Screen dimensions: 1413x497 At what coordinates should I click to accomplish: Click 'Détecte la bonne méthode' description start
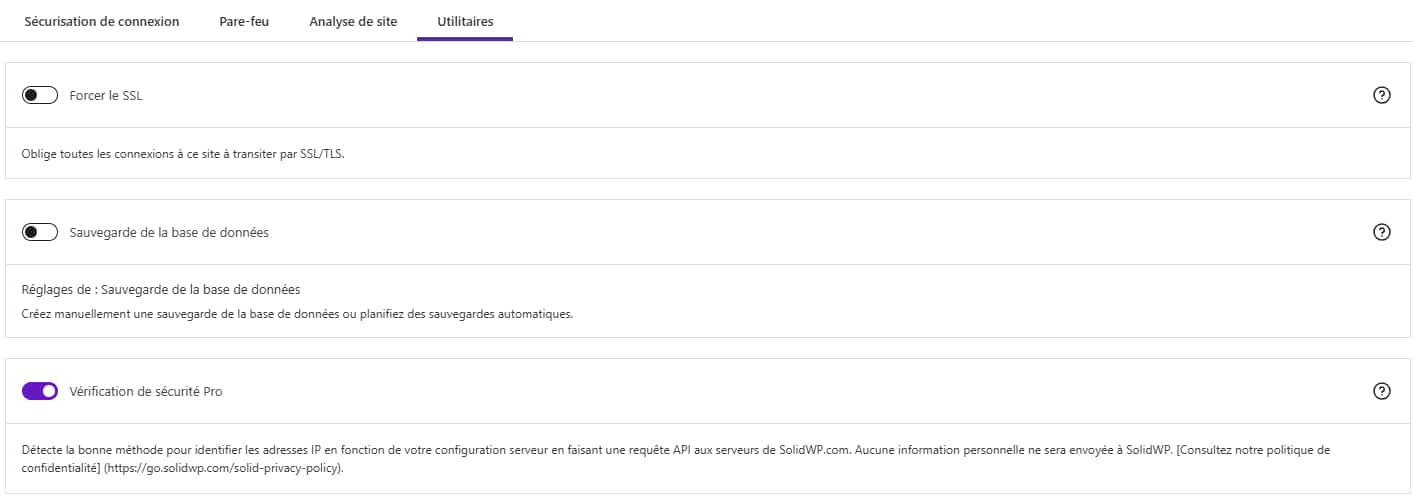[x=90, y=450]
